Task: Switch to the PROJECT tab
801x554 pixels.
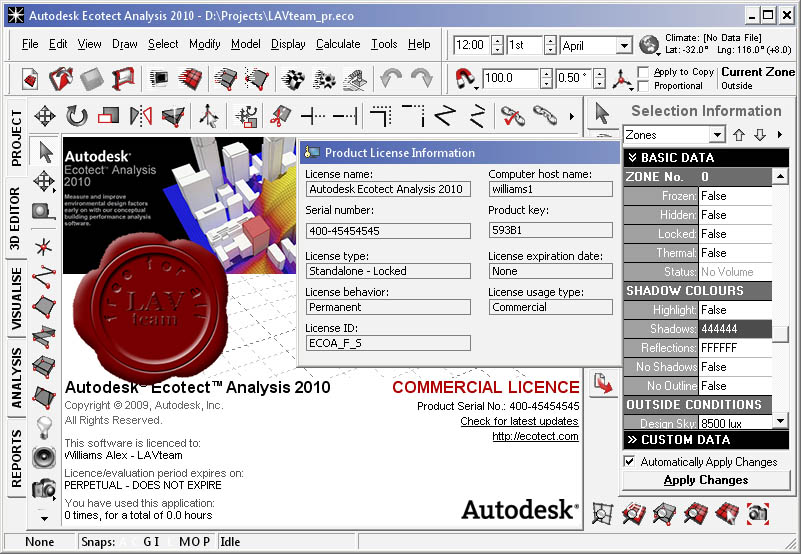Action: (17, 138)
